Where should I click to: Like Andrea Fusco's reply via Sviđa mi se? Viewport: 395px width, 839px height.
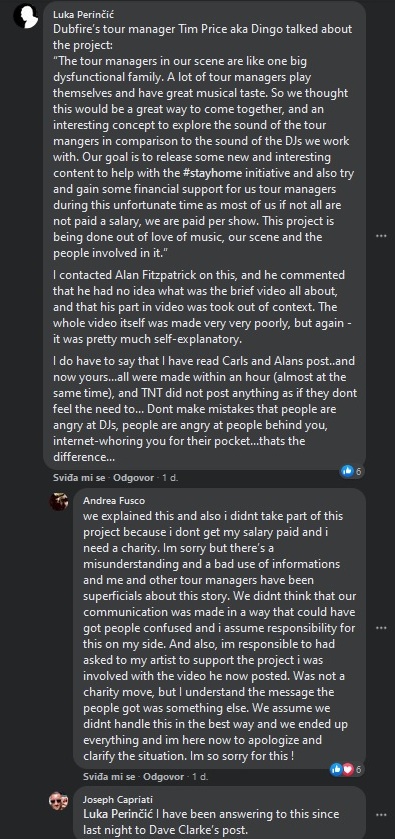click(x=109, y=776)
